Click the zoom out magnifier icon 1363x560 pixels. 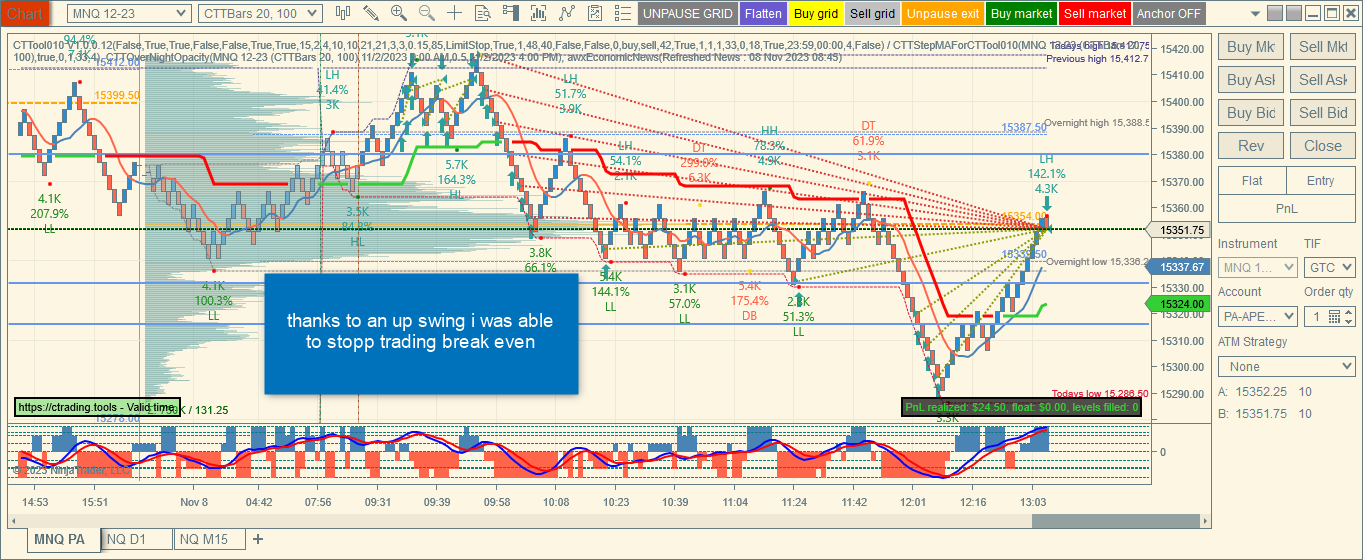tap(427, 13)
